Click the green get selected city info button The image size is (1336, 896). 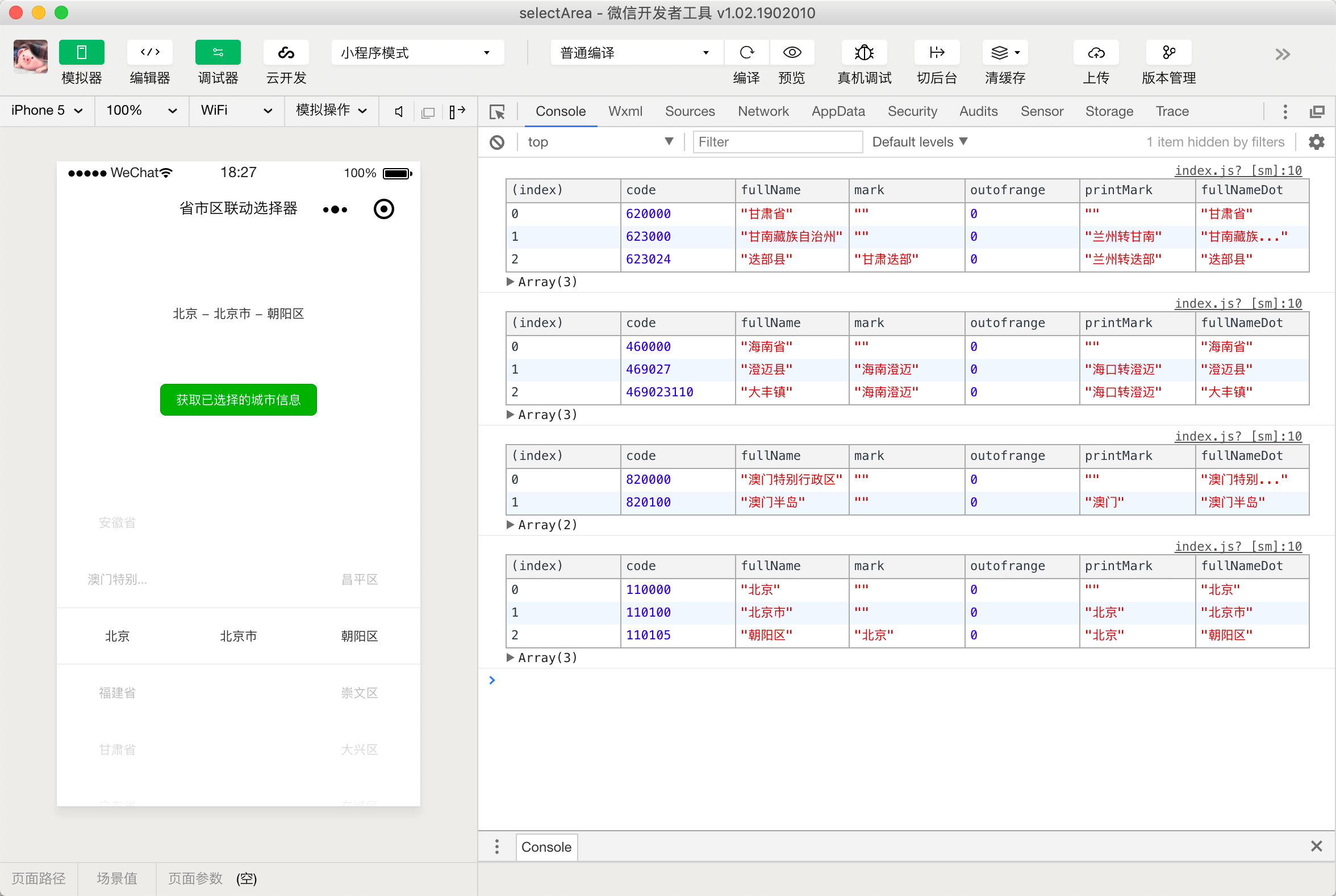tap(238, 399)
